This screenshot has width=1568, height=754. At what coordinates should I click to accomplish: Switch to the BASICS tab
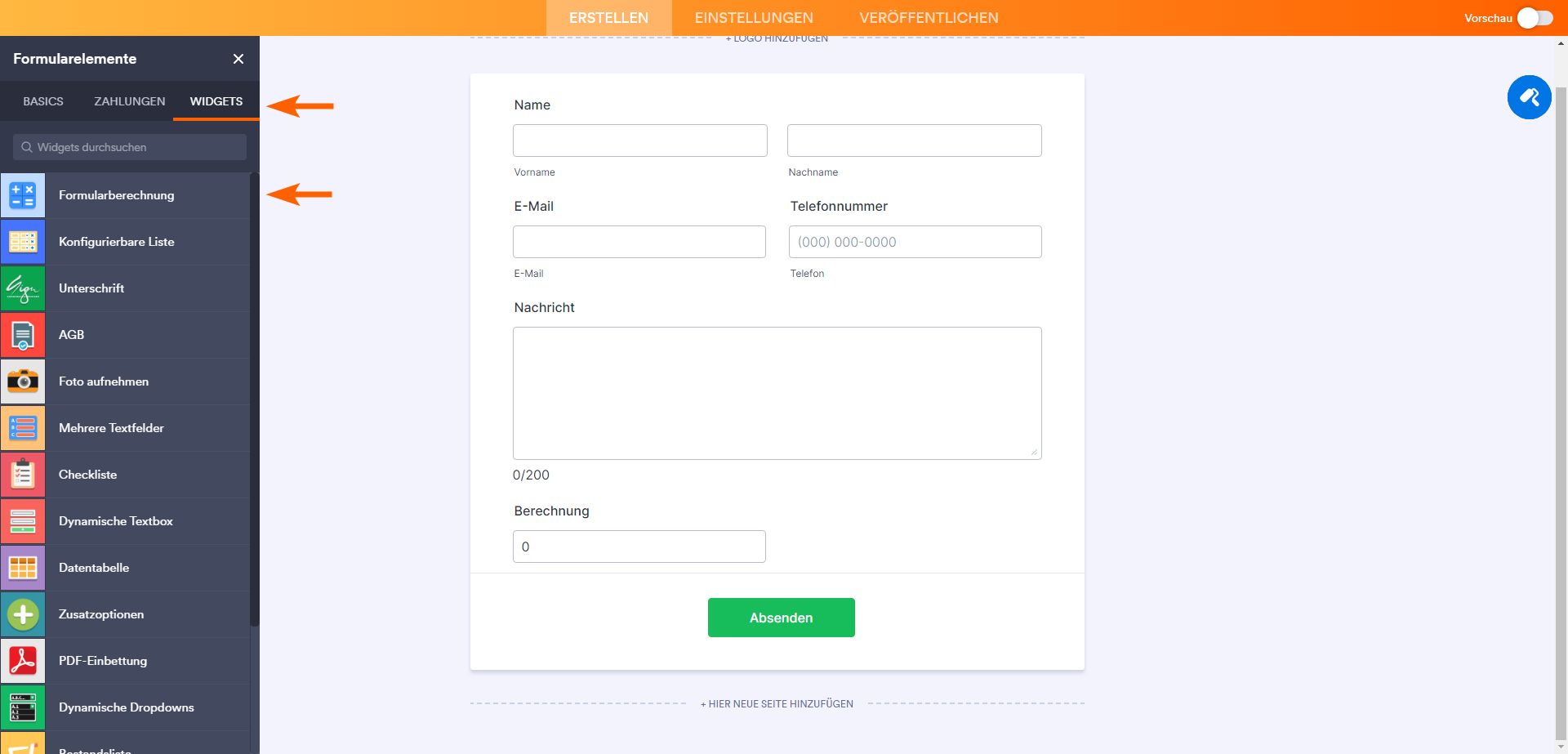coord(43,101)
